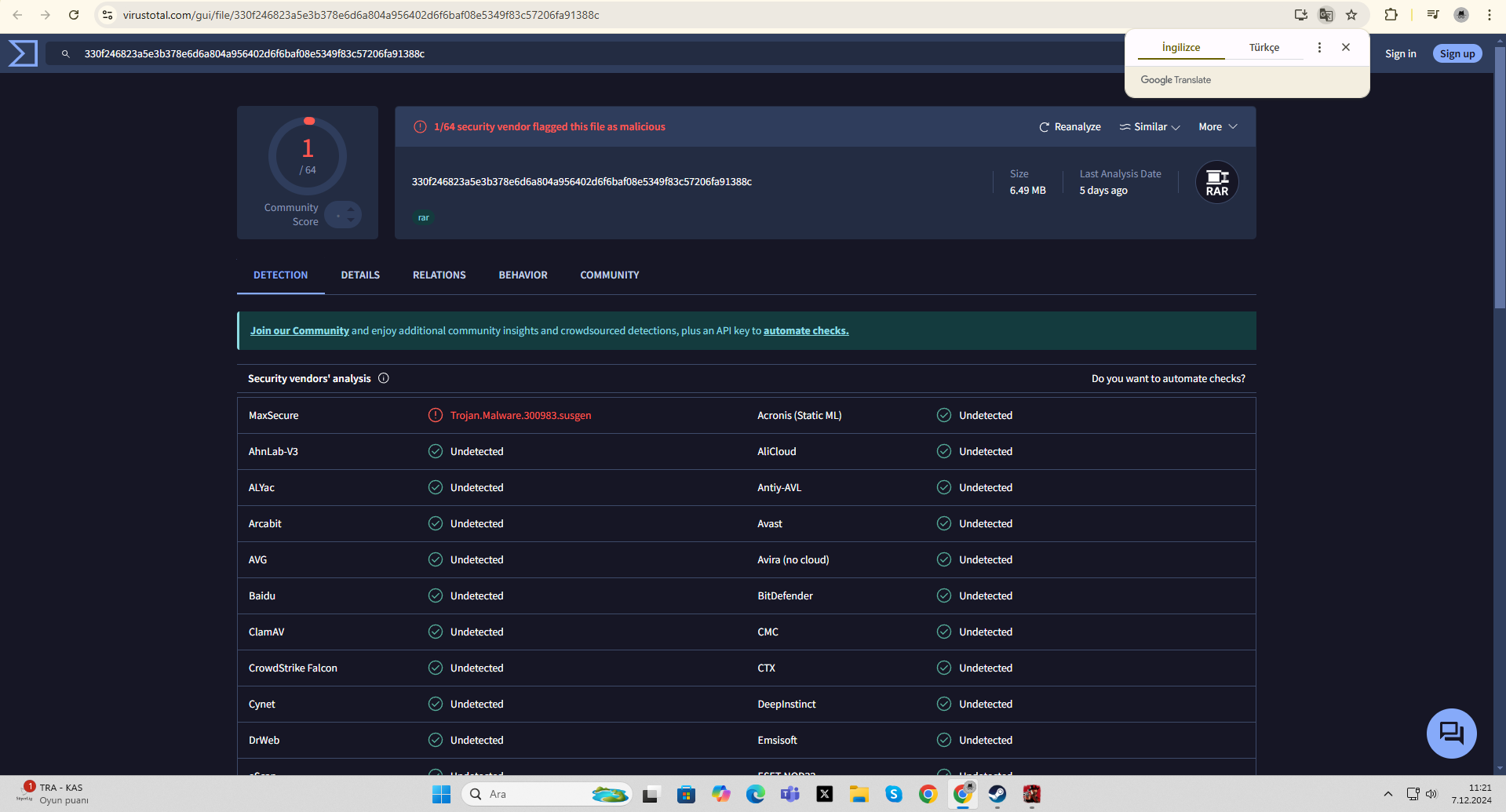The height and width of the screenshot is (812, 1506).
Task: Click the RAR file type icon
Action: pyautogui.click(x=1216, y=182)
